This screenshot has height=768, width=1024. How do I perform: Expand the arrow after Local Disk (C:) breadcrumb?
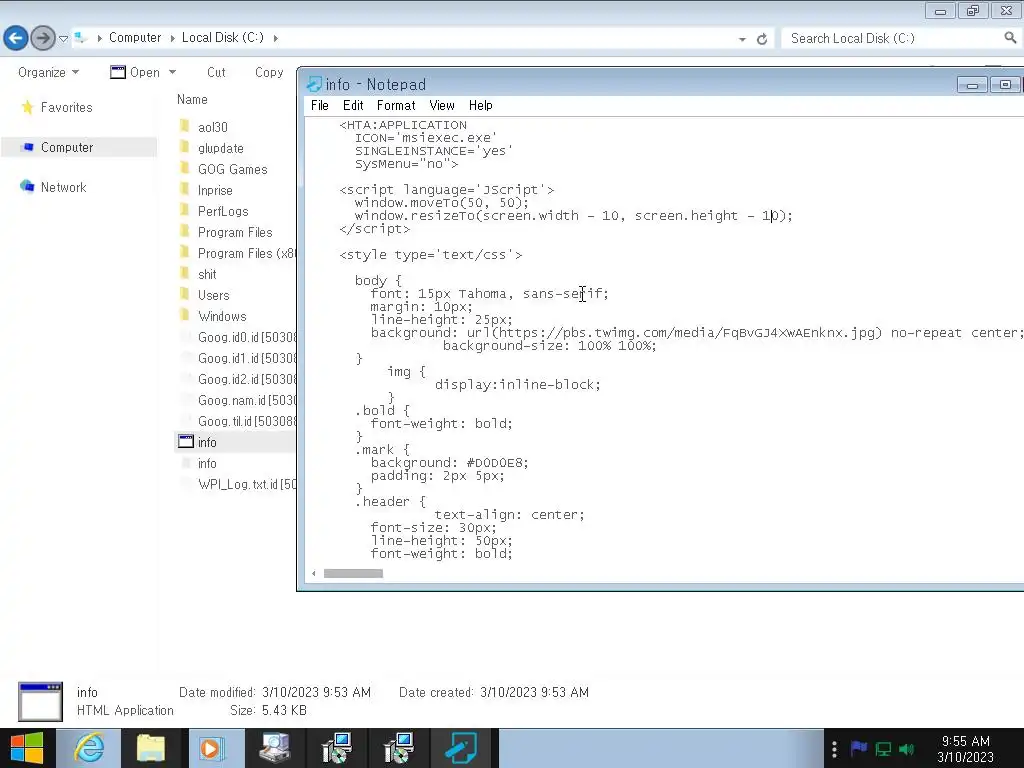click(276, 38)
